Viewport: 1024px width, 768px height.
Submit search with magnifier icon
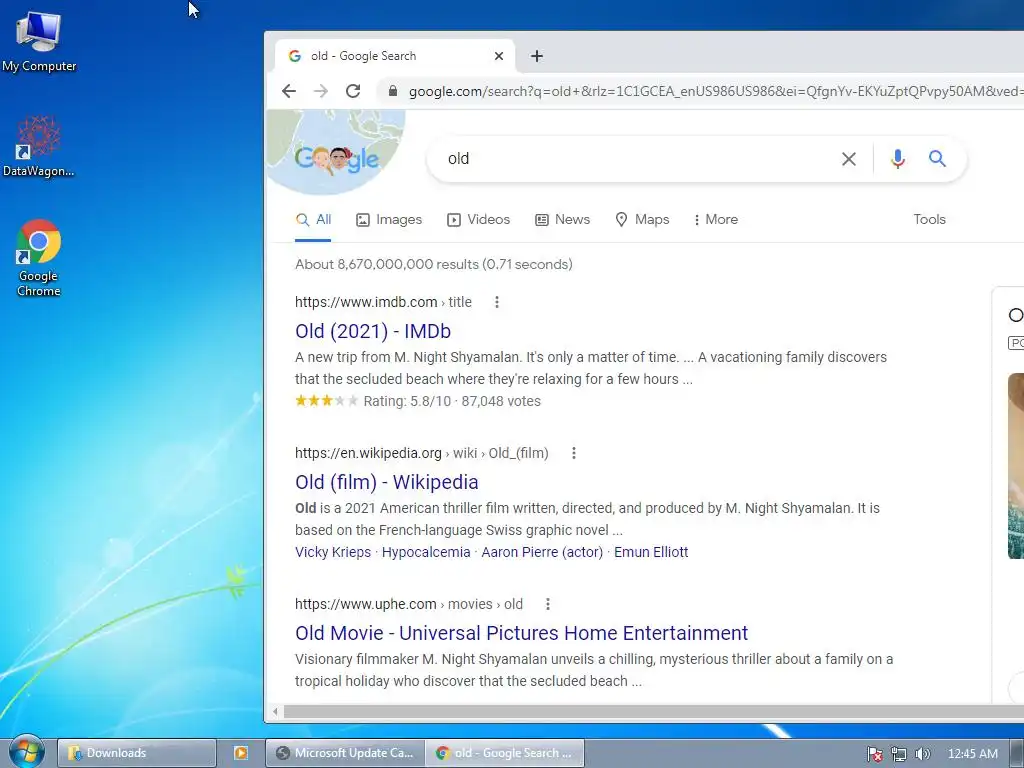937,158
